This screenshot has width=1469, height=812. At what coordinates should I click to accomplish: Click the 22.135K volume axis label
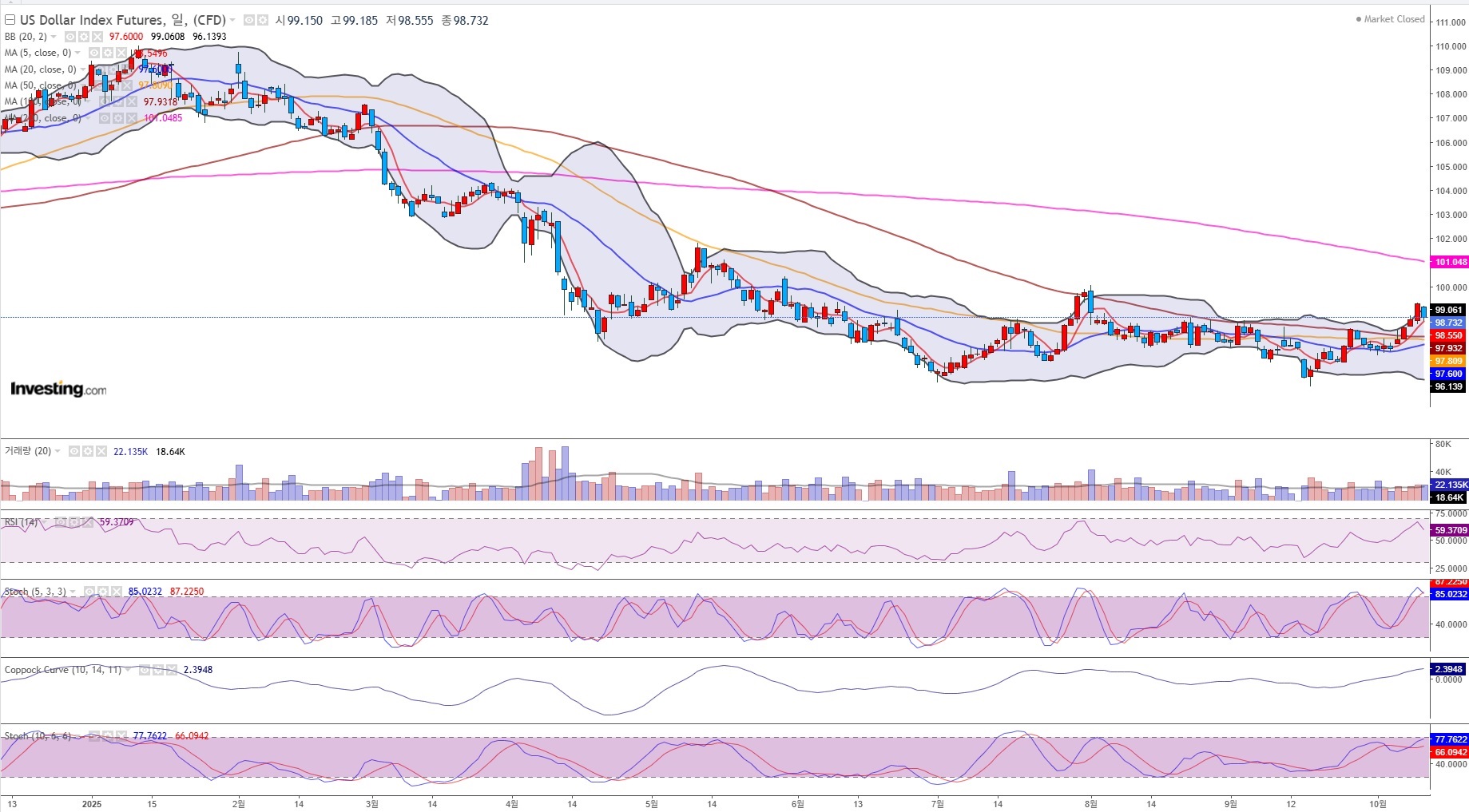click(x=1450, y=485)
